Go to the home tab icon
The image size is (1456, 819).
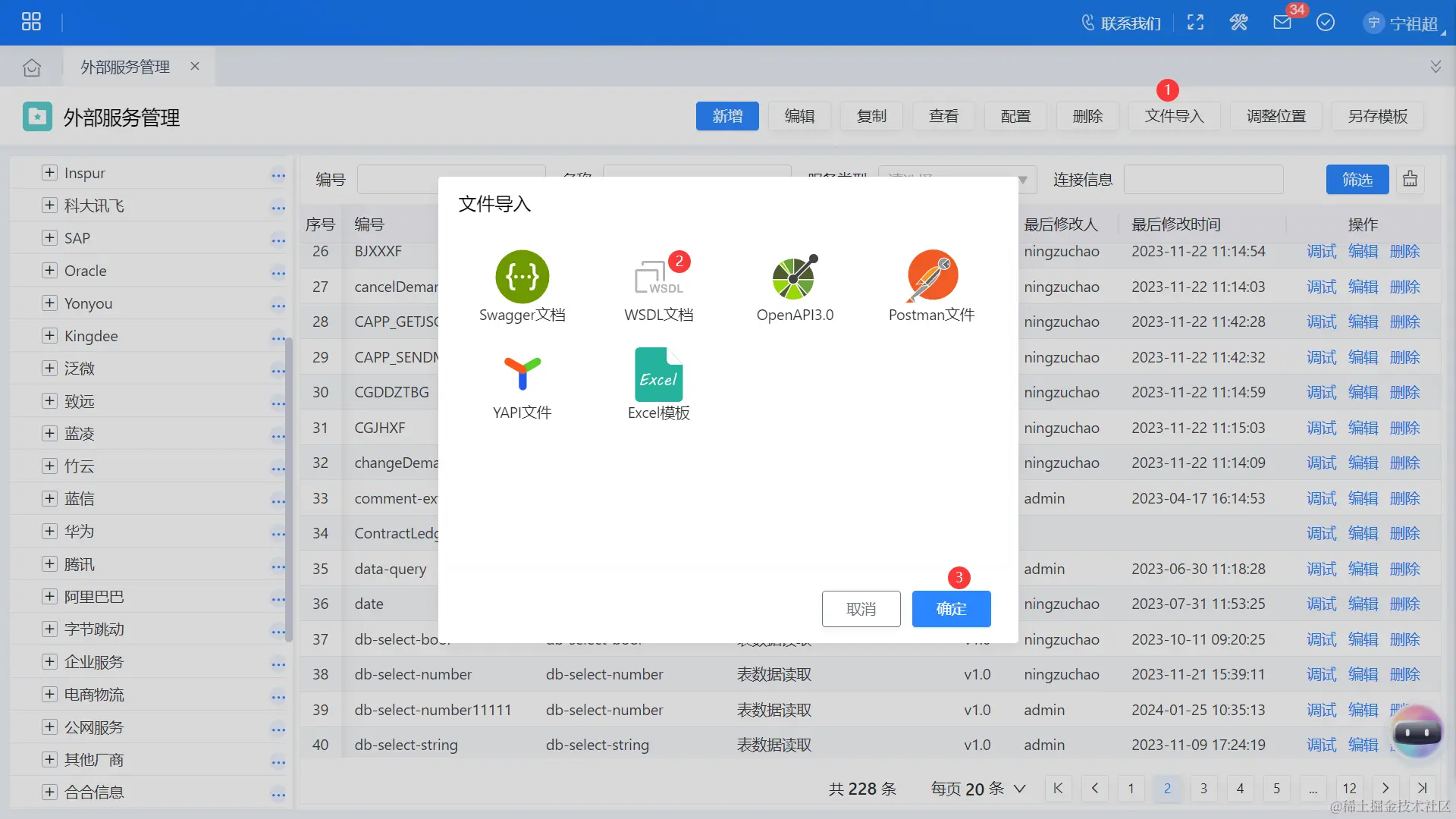pos(32,67)
